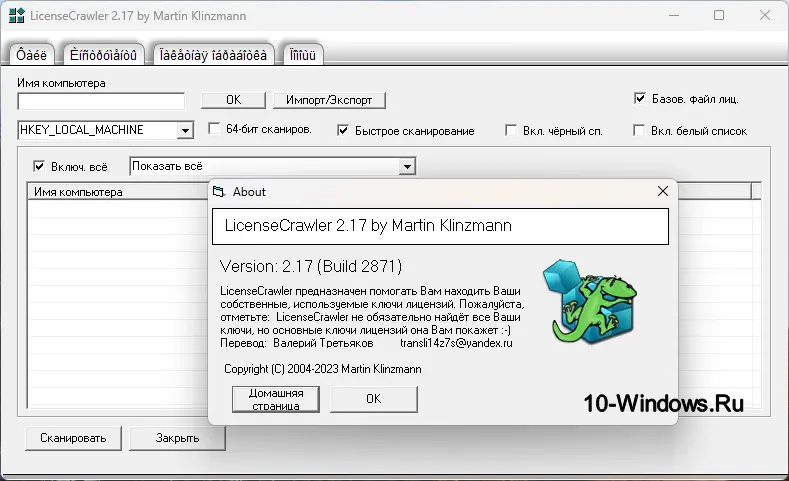Focus the 'Имя компьютера' input field
The height and width of the screenshot is (481, 789).
click(x=101, y=101)
